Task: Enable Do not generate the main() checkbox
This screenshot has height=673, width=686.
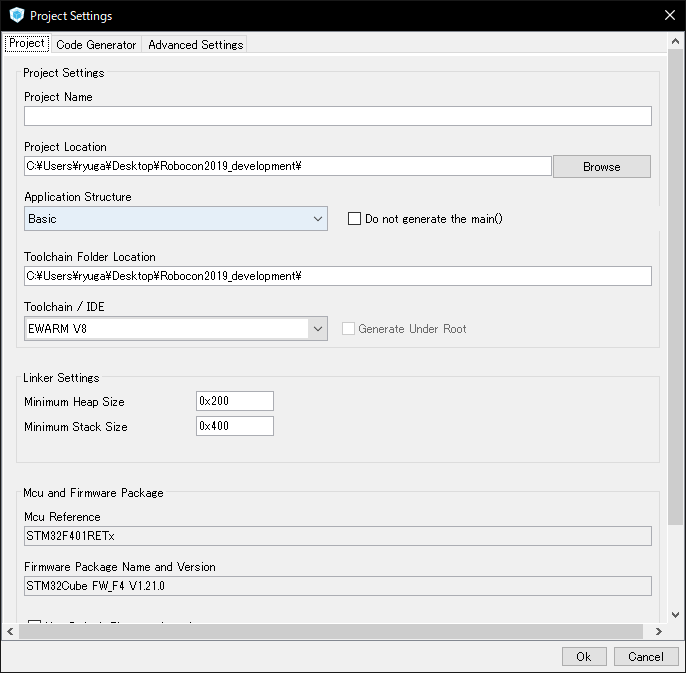Action: tap(354, 219)
